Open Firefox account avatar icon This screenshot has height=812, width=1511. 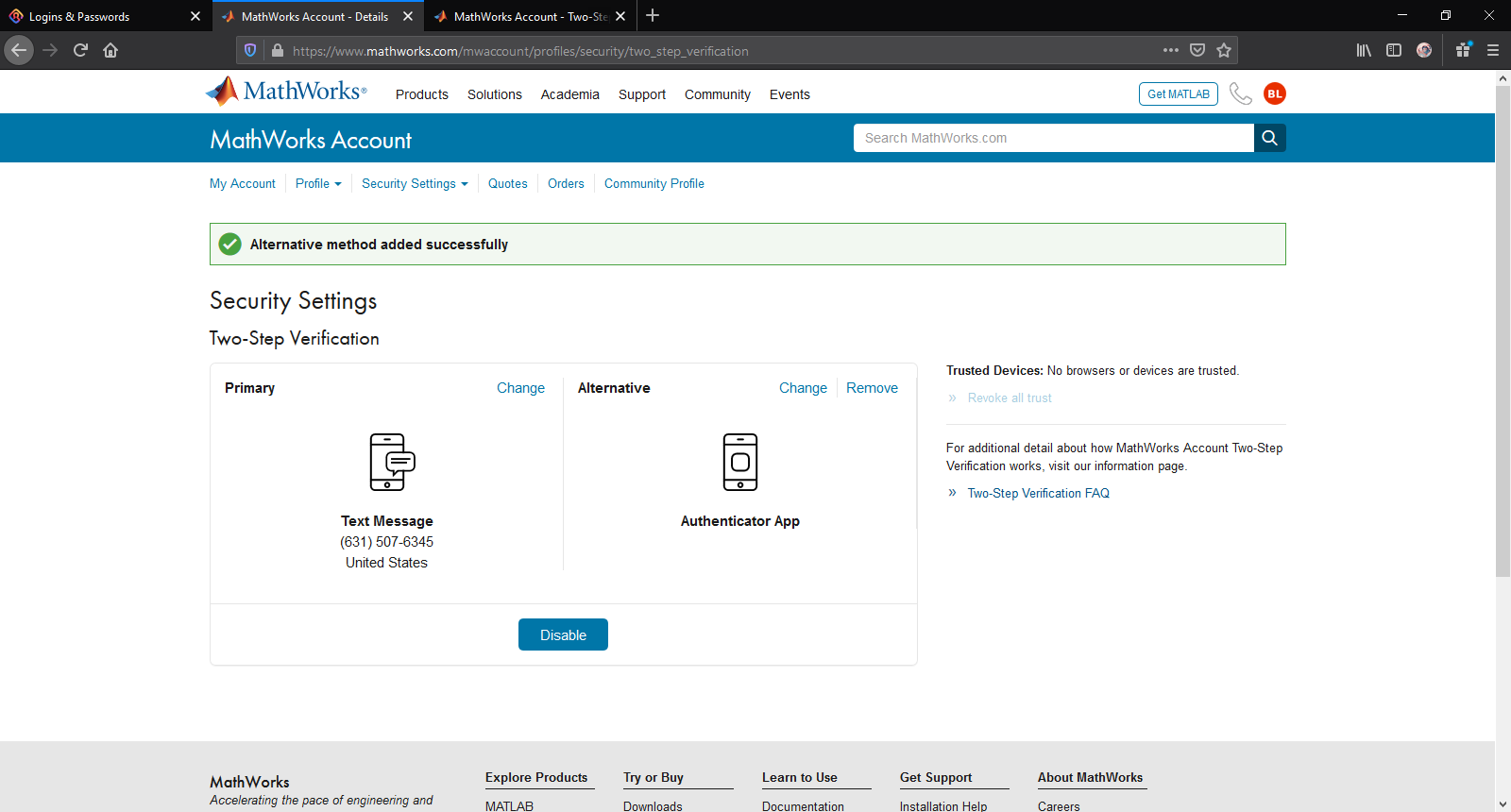pyautogui.click(x=1424, y=50)
